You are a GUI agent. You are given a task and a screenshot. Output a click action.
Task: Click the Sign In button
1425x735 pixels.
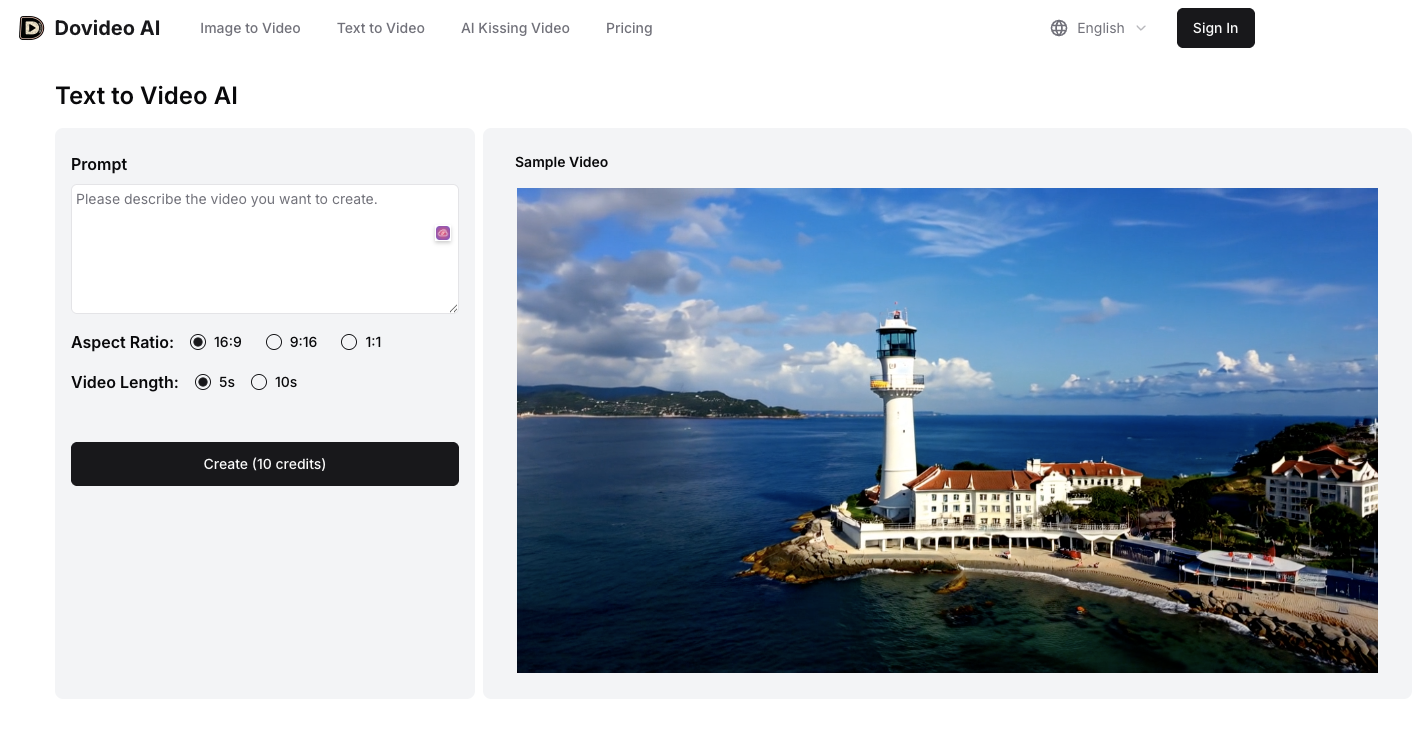[x=1216, y=28]
